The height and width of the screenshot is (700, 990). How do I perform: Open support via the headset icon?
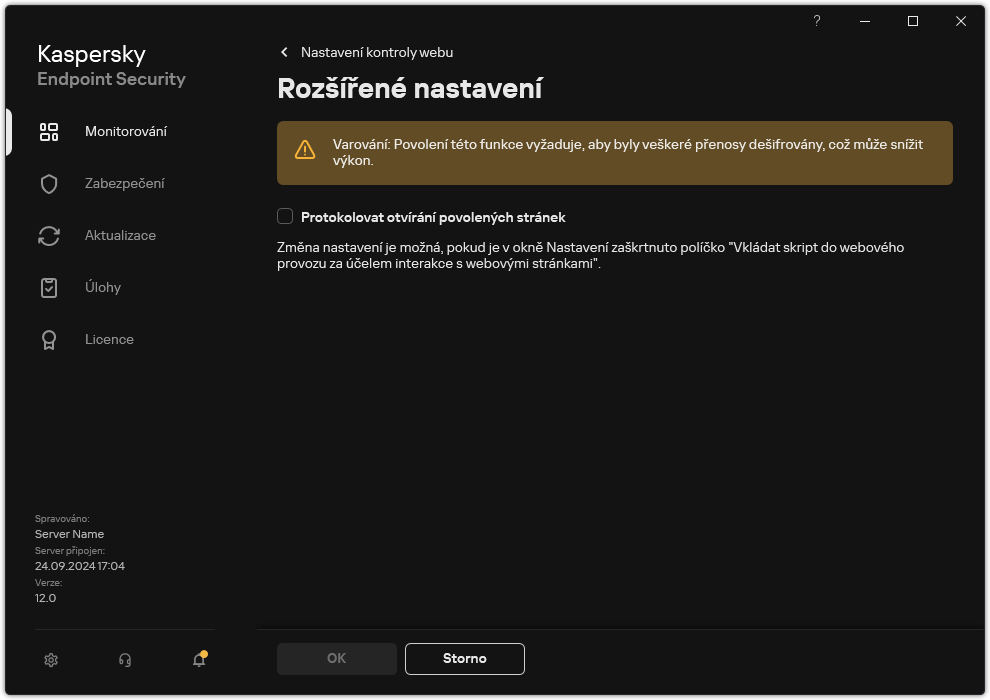124,660
